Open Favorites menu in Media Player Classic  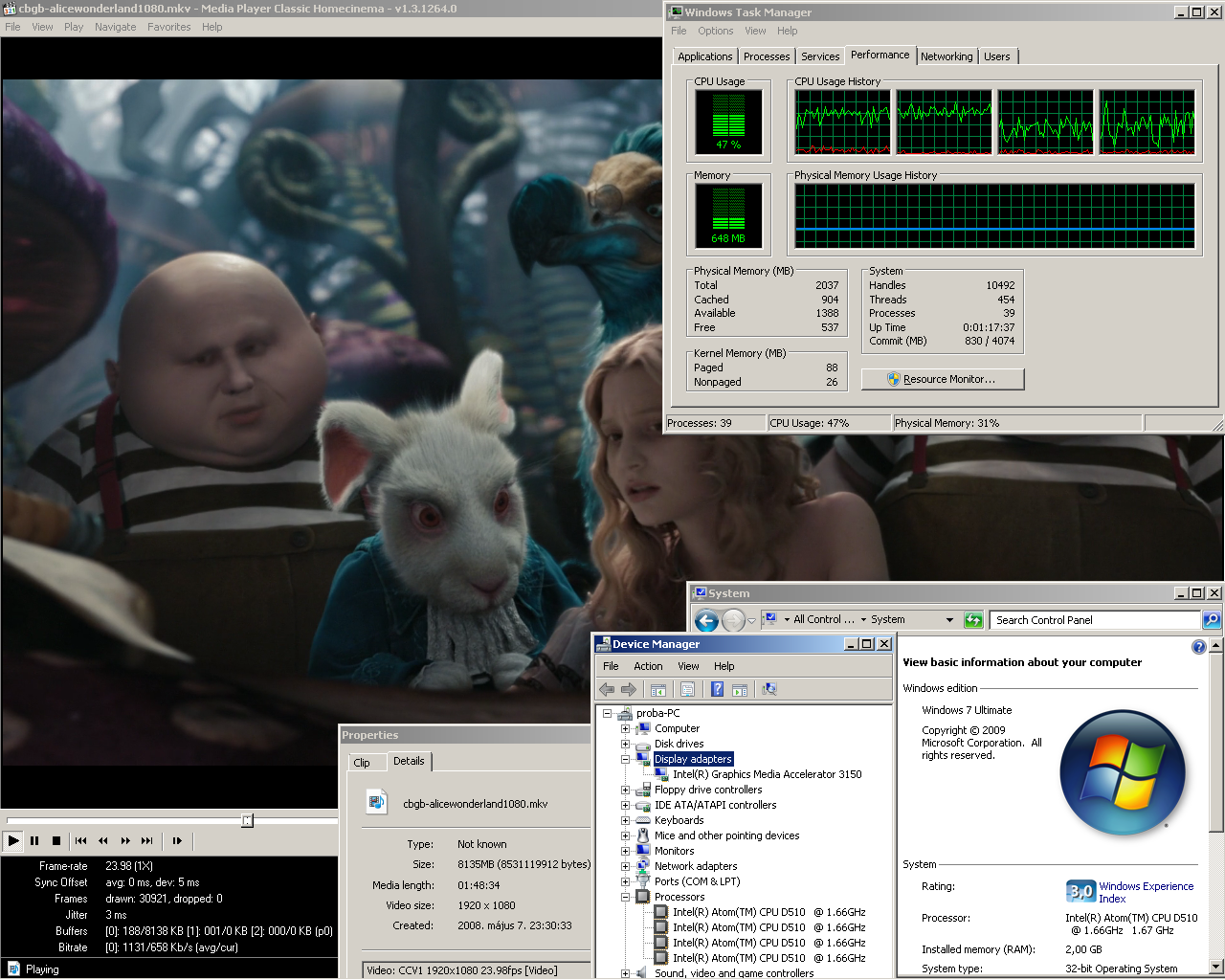point(169,27)
